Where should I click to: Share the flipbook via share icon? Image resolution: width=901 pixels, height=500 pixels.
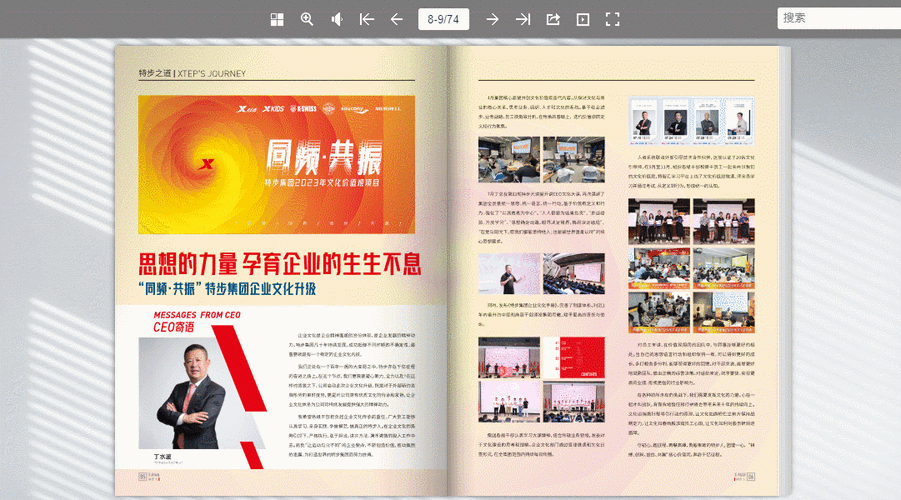553,20
